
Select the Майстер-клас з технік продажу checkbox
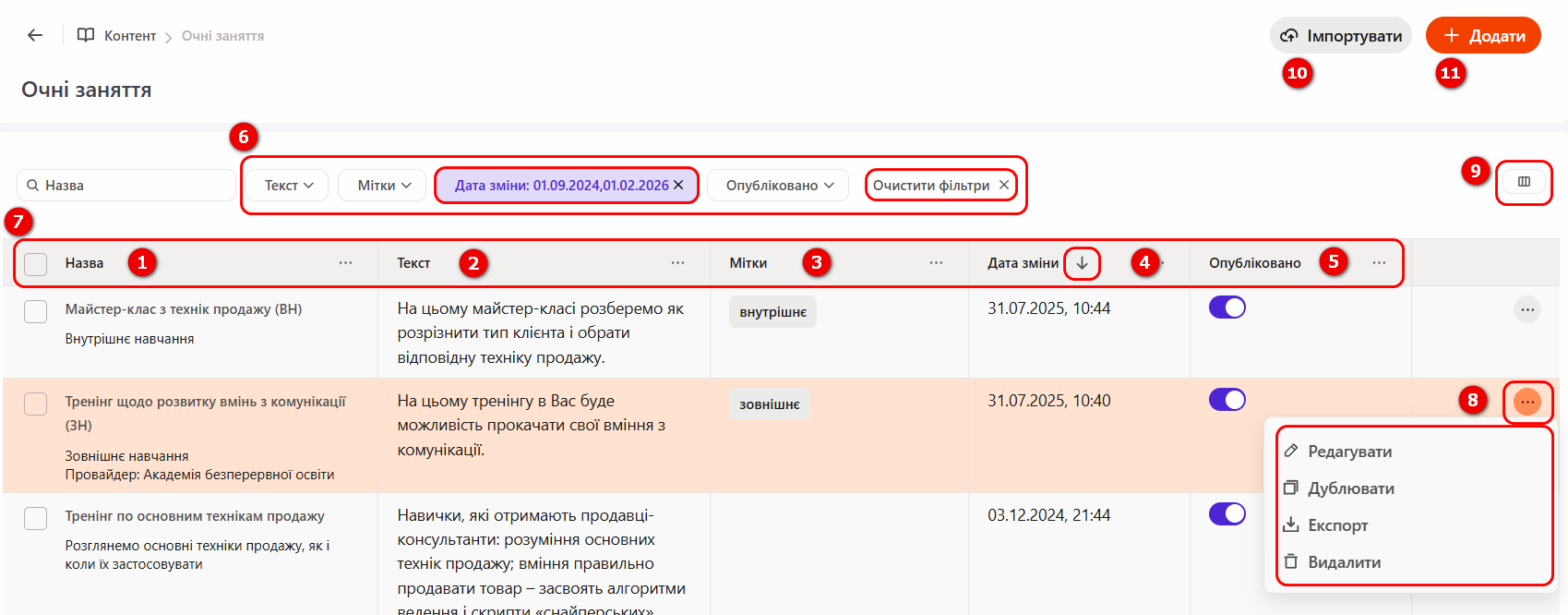pos(36,311)
